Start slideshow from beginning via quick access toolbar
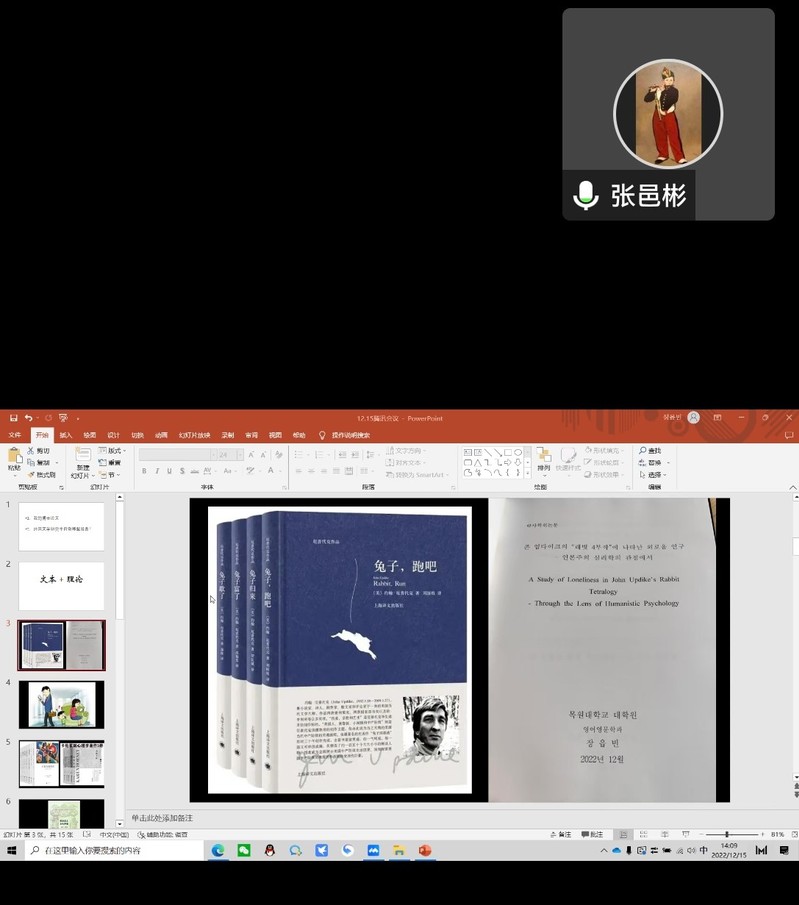The height and width of the screenshot is (905, 799). [63, 418]
